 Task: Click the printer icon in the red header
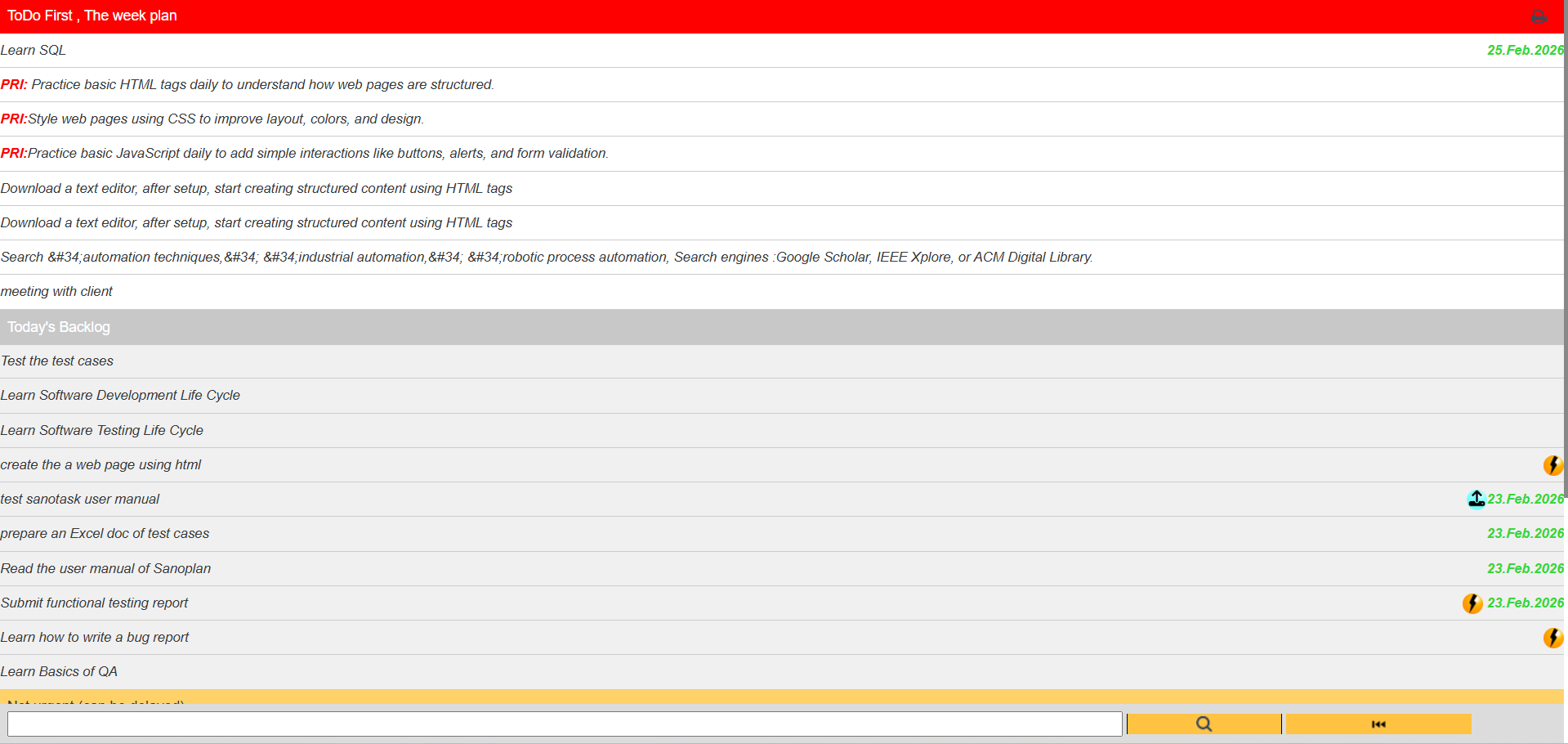1539,16
